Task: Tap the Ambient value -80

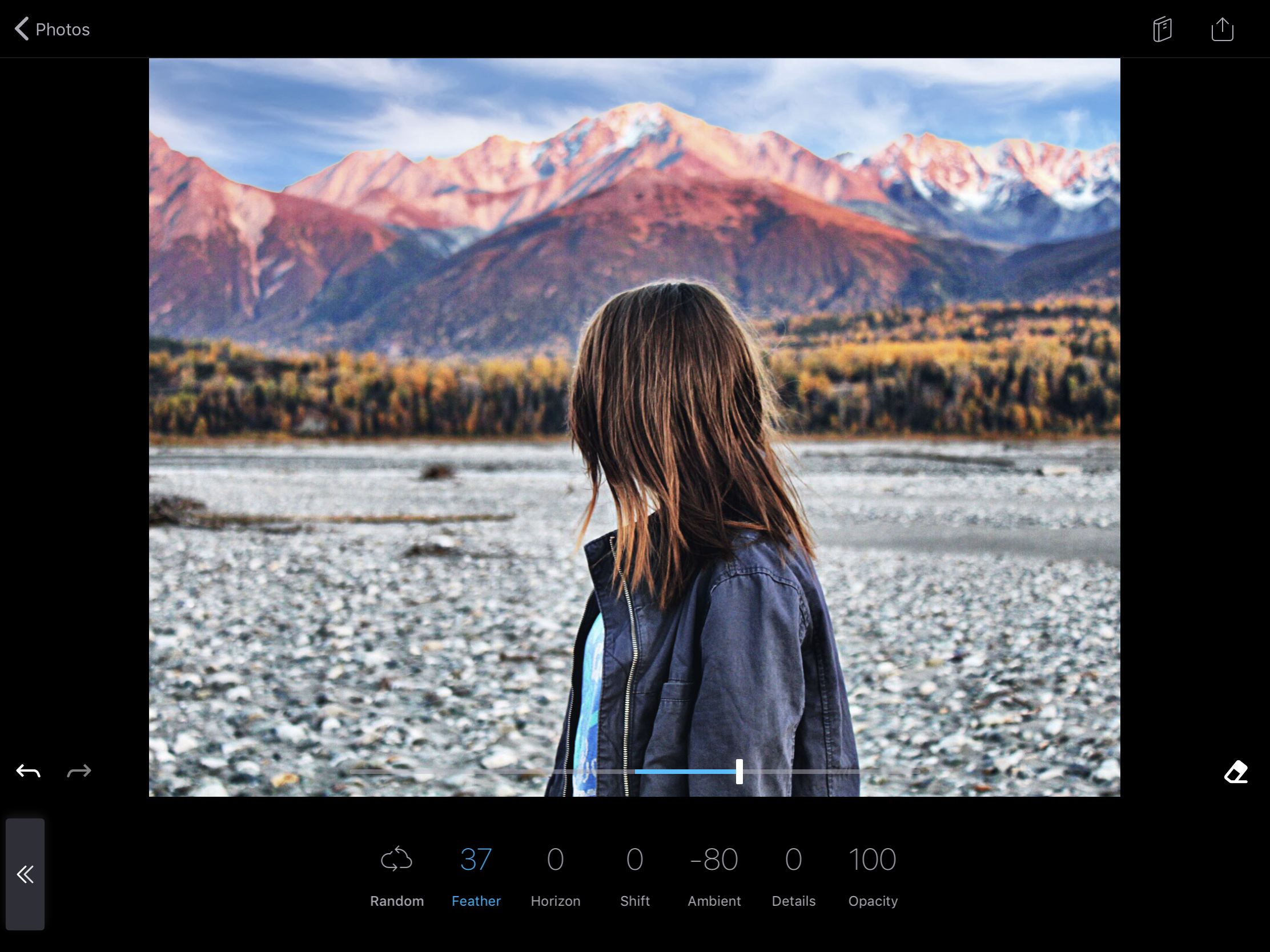Action: [714, 859]
